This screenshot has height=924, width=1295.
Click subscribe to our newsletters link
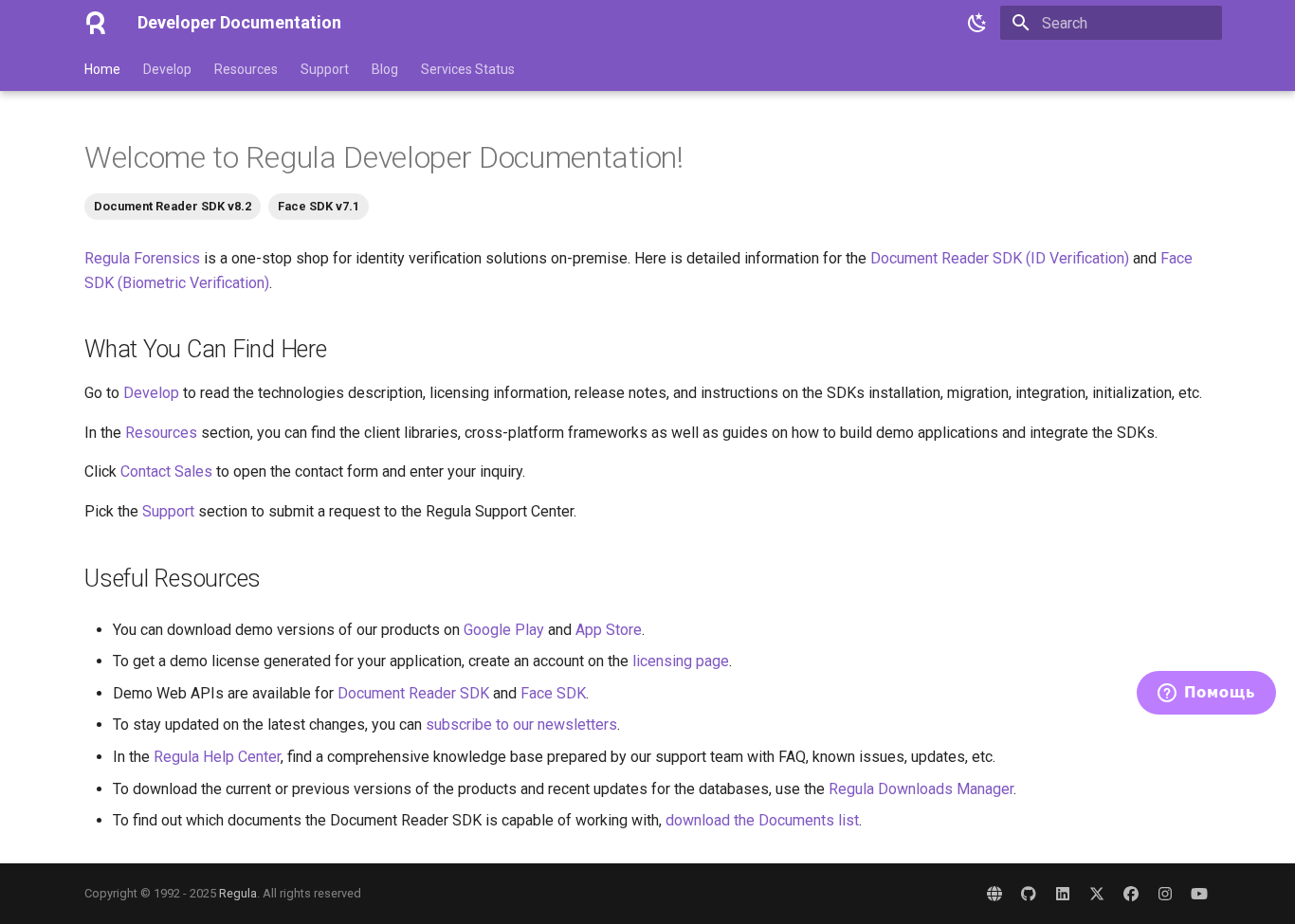521,724
